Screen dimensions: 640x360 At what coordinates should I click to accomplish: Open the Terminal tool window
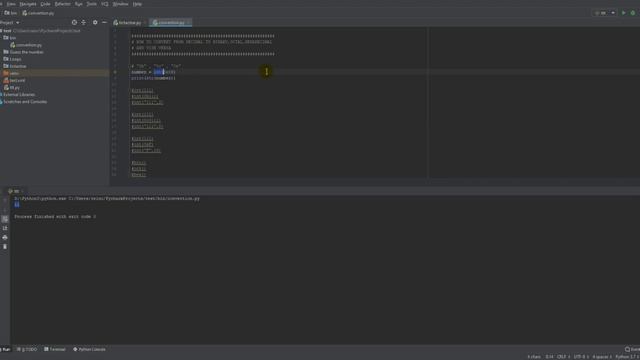pos(55,349)
